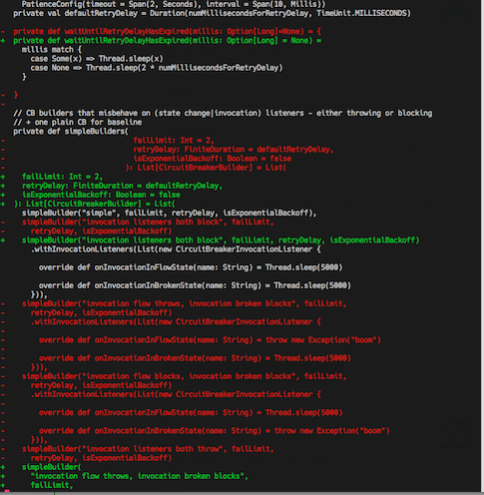Click the 'millis match {' line

pyautogui.click(x=51, y=50)
